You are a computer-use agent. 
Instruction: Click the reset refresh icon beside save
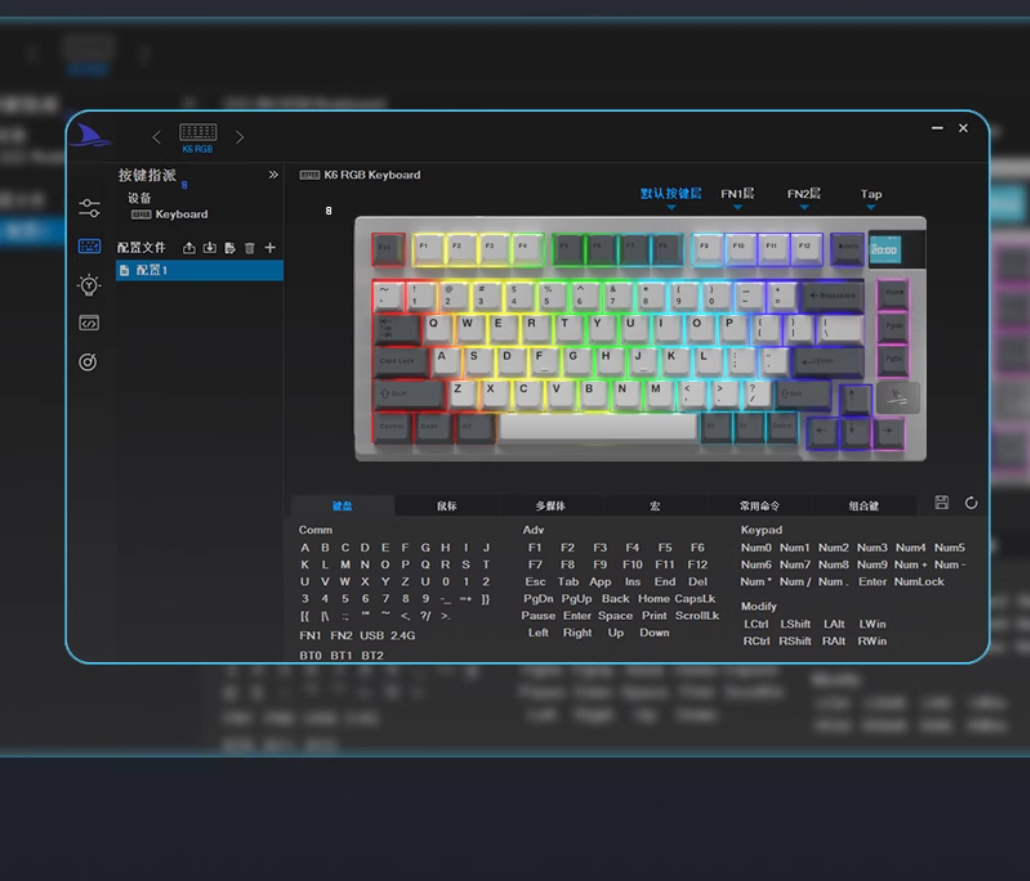tap(971, 503)
